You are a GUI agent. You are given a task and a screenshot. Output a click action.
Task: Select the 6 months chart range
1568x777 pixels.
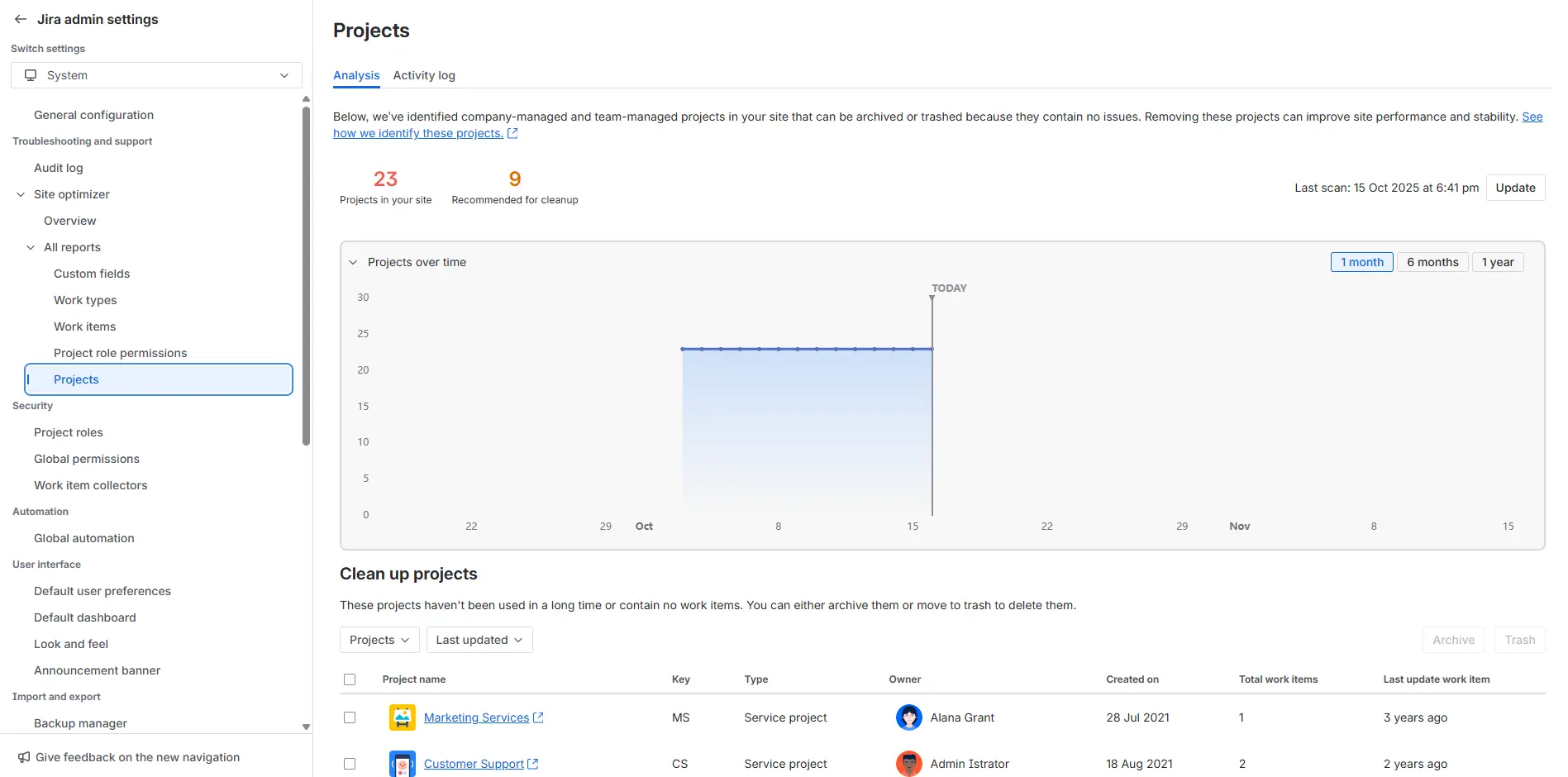(1432, 262)
